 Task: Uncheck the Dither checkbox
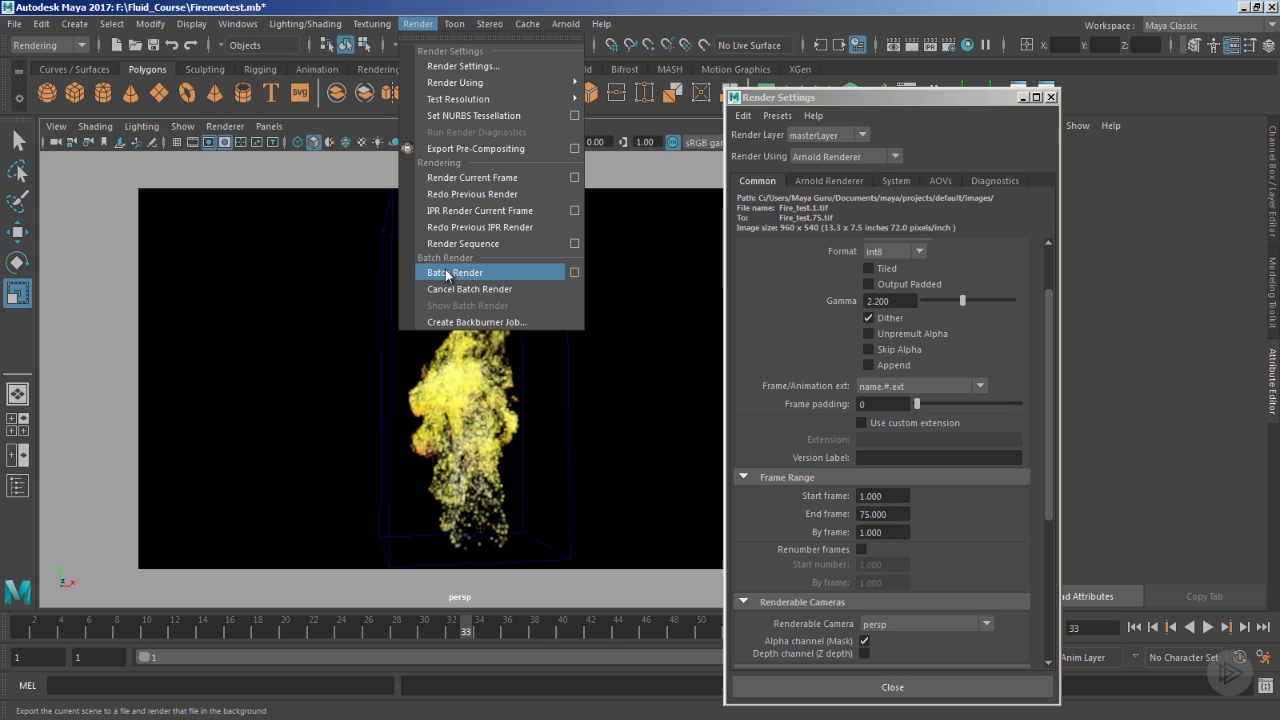tap(868, 318)
